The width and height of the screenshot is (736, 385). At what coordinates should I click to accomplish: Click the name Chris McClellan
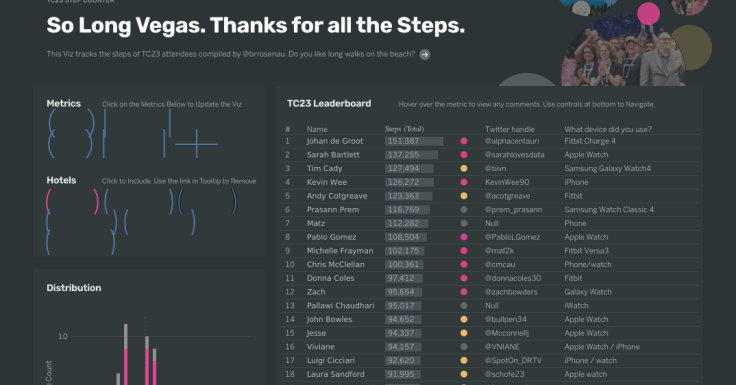[336, 264]
